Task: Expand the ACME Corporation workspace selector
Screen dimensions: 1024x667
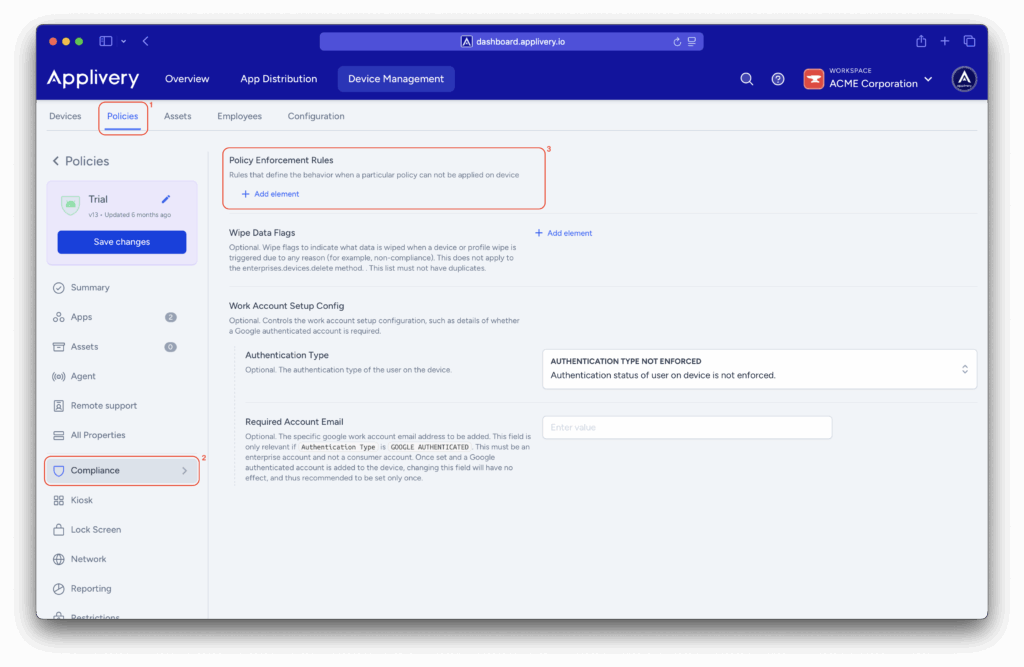Action: (928, 79)
